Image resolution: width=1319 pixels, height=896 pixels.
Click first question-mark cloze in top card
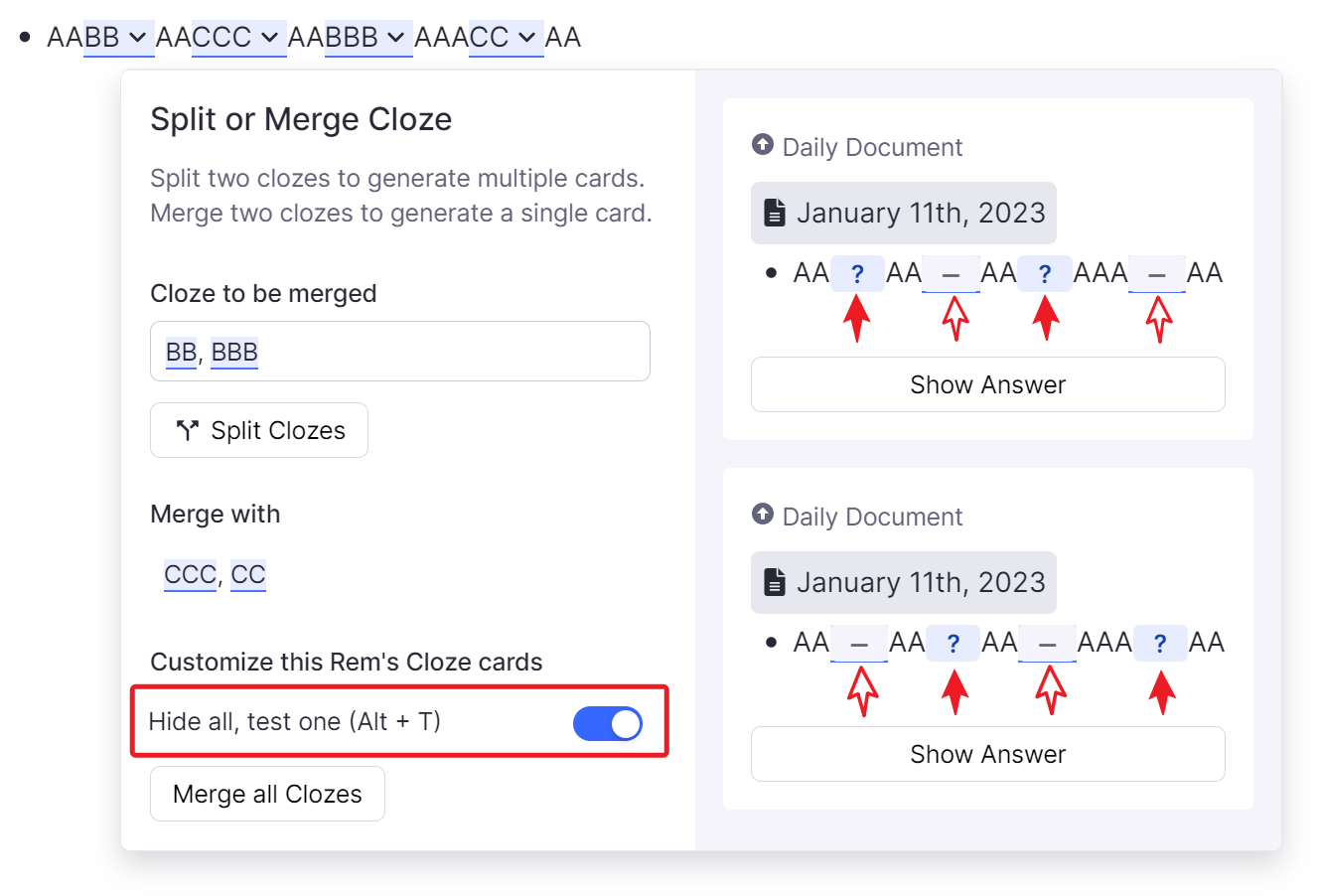click(x=857, y=273)
